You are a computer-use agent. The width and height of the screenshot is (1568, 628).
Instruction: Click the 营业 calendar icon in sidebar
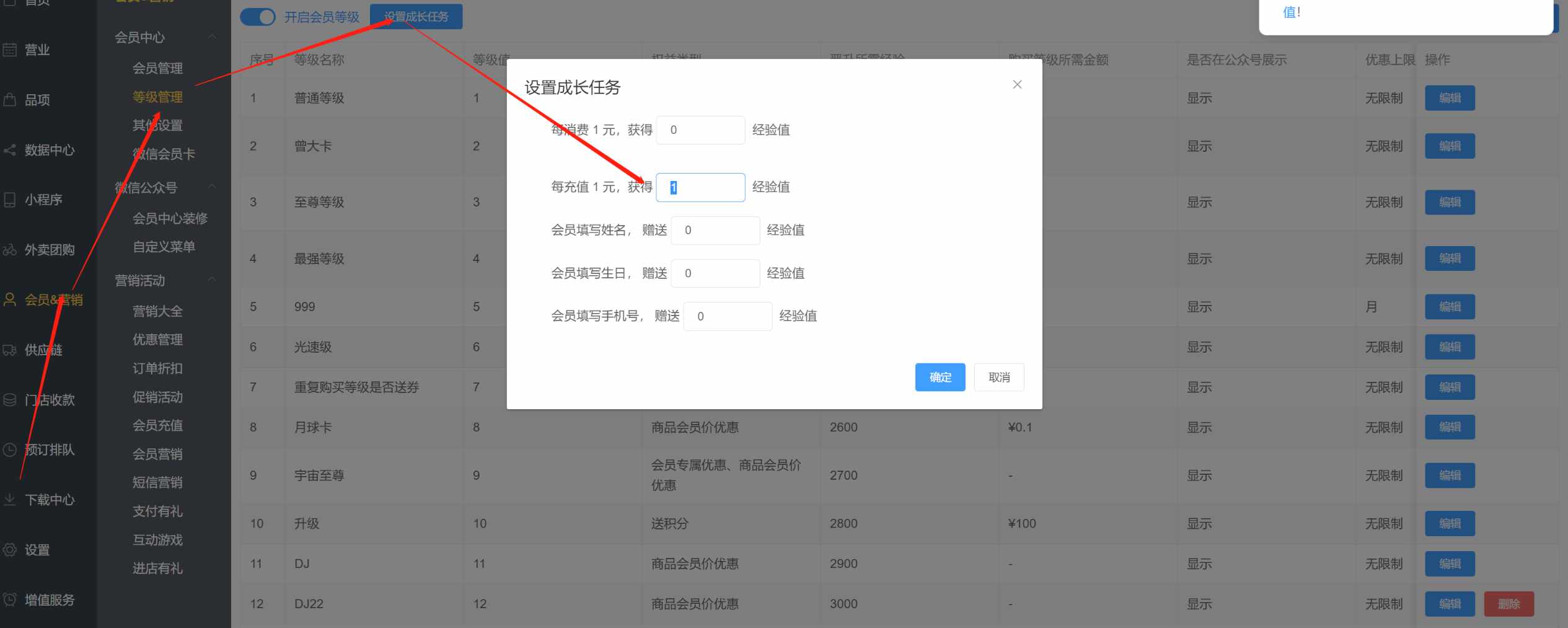(x=10, y=50)
